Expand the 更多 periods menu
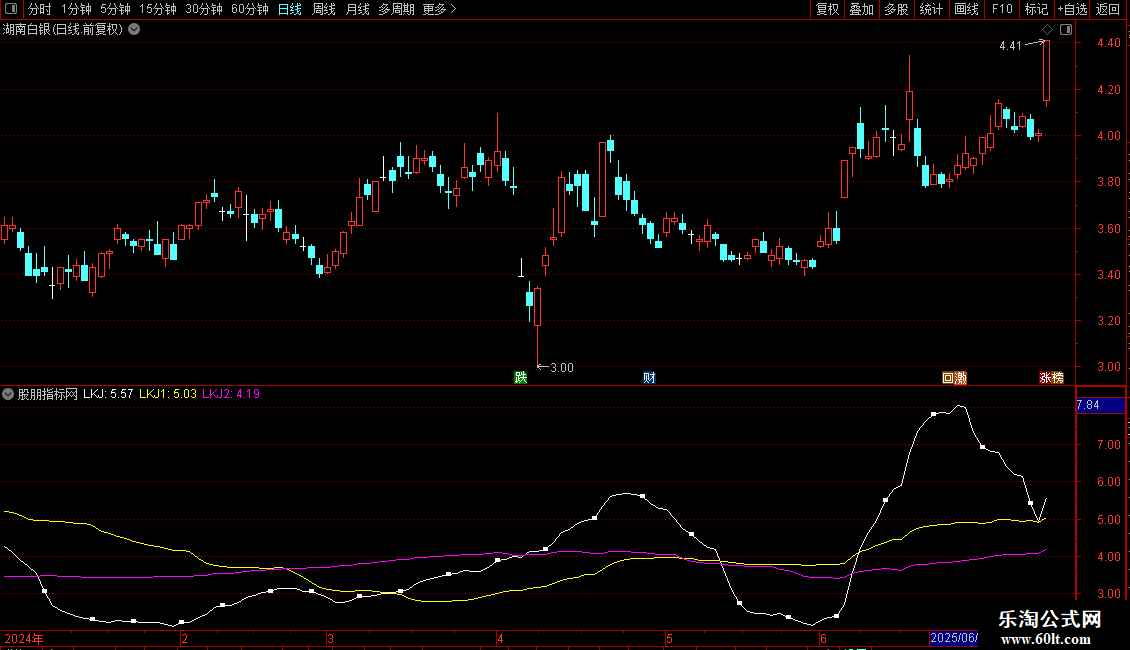This screenshot has width=1130, height=650. click(x=439, y=9)
